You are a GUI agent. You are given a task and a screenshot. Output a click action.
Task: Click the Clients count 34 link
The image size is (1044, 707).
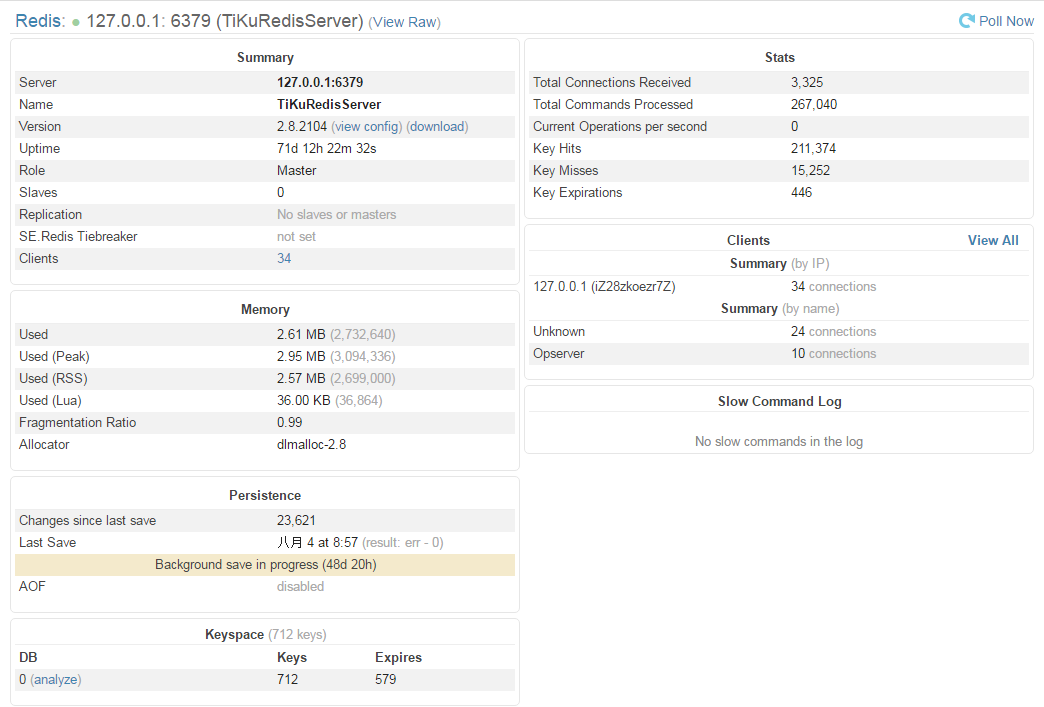[284, 259]
